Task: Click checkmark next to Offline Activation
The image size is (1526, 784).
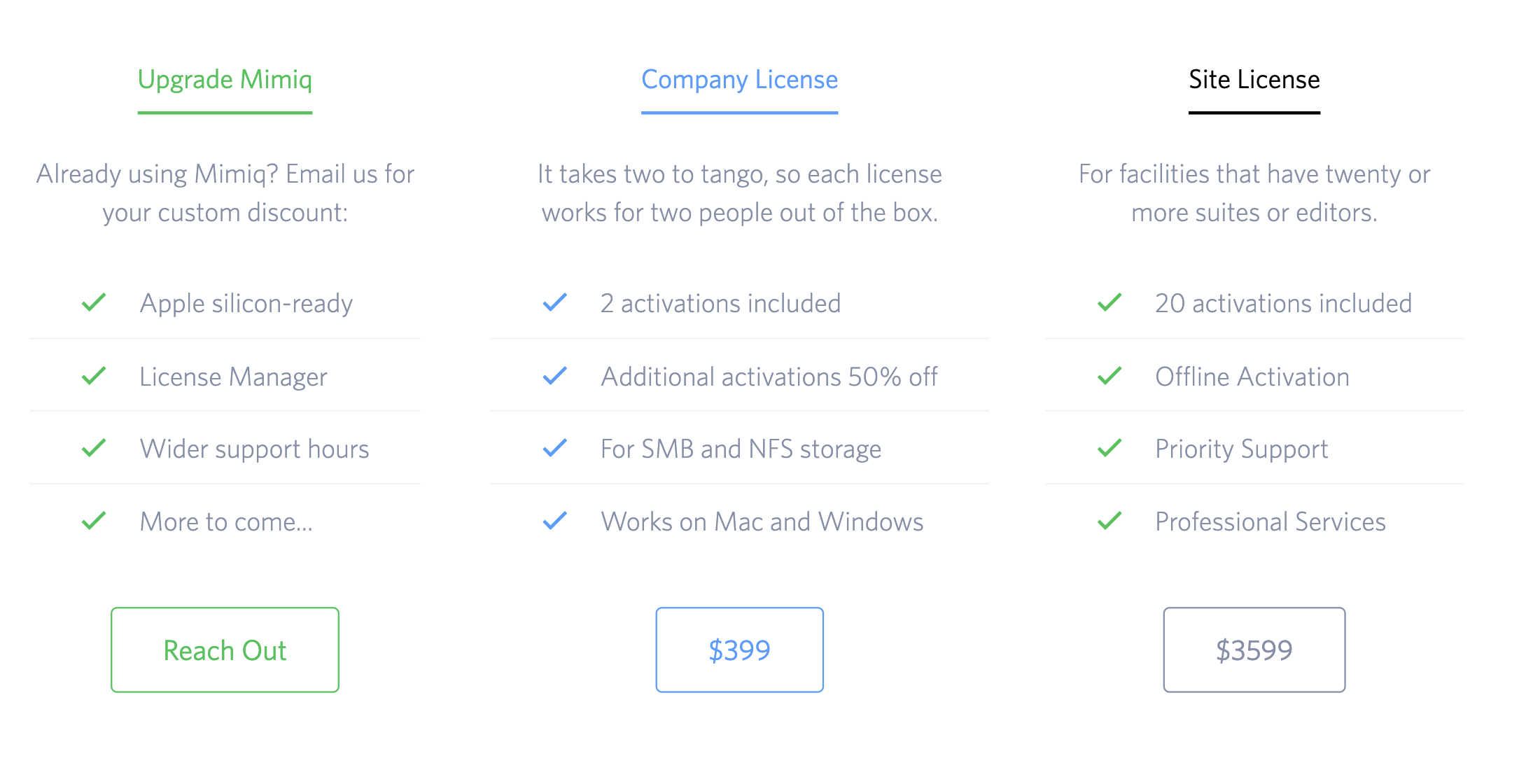Action: pos(1109,376)
